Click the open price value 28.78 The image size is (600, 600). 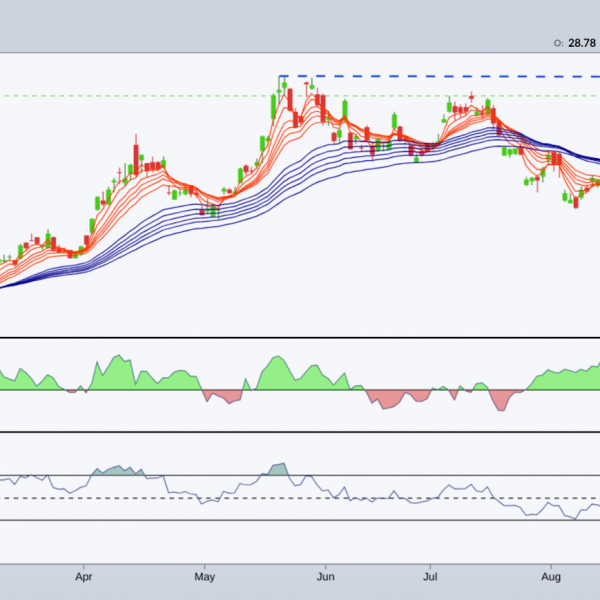[x=582, y=43]
